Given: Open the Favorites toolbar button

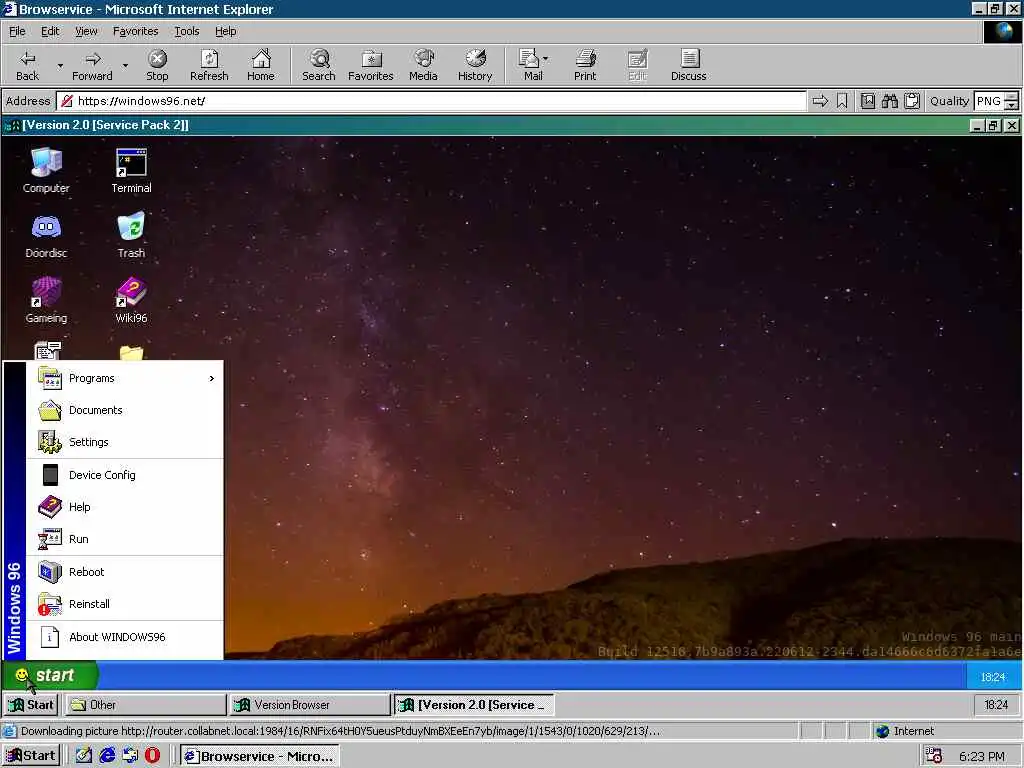Looking at the screenshot, I should click(370, 65).
